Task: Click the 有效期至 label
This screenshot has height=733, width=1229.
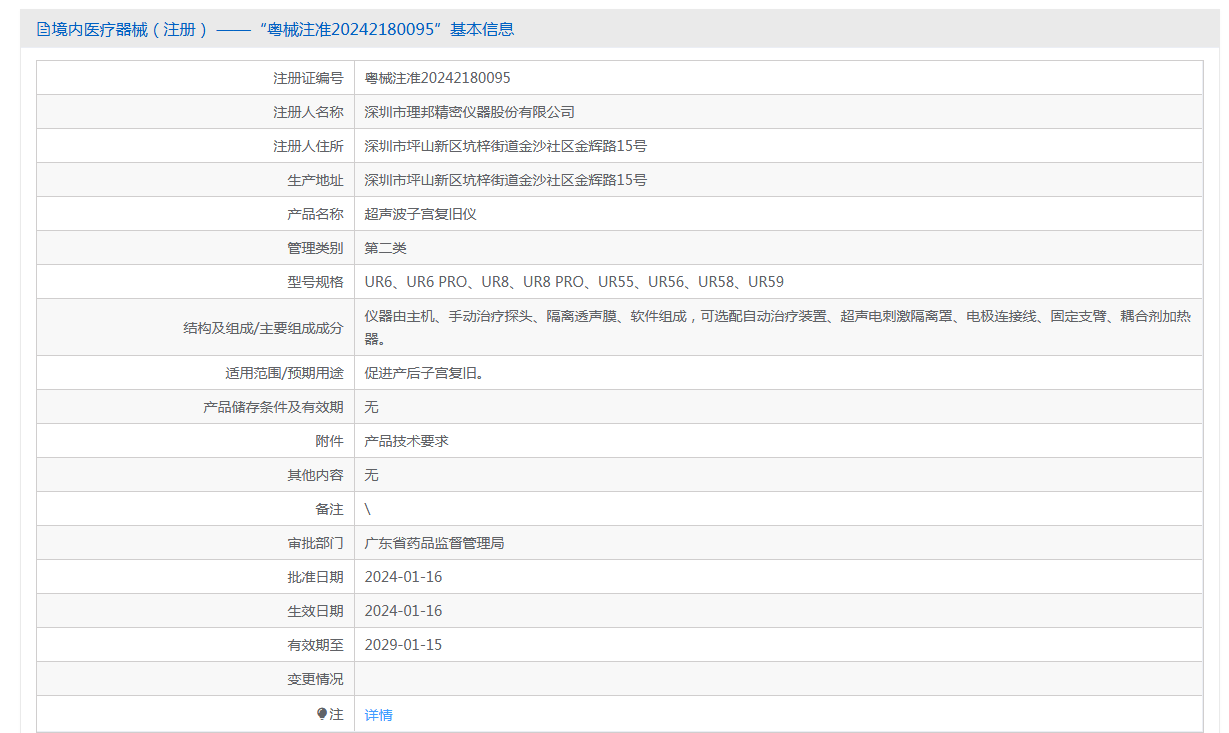Action: point(315,645)
